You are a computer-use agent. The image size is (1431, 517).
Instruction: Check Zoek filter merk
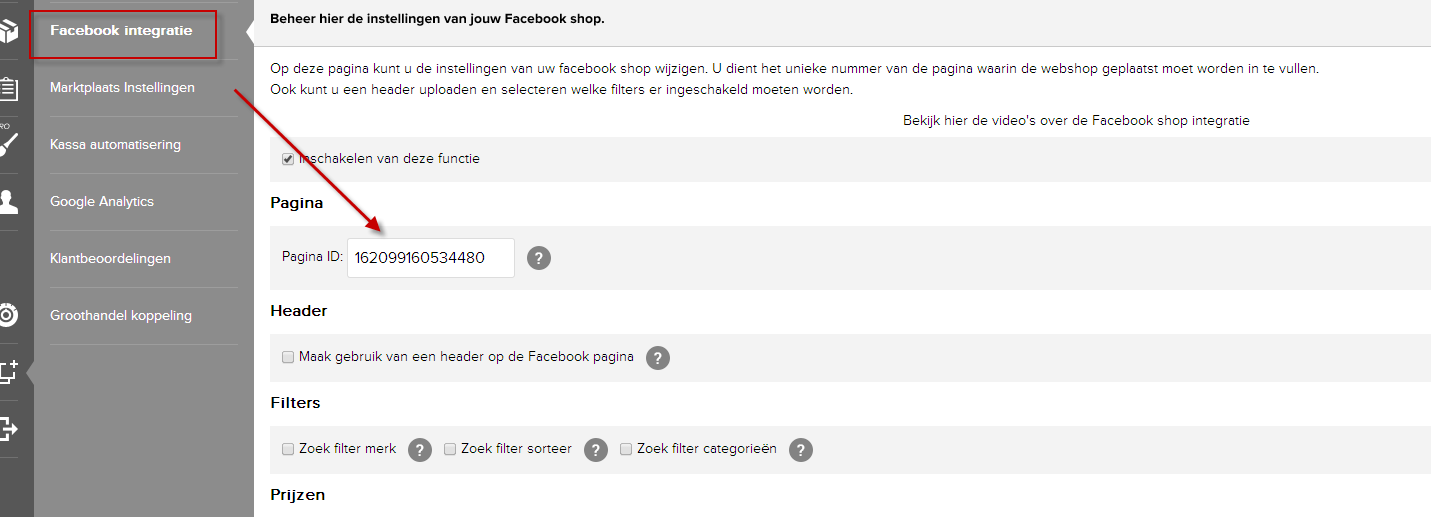pos(288,449)
